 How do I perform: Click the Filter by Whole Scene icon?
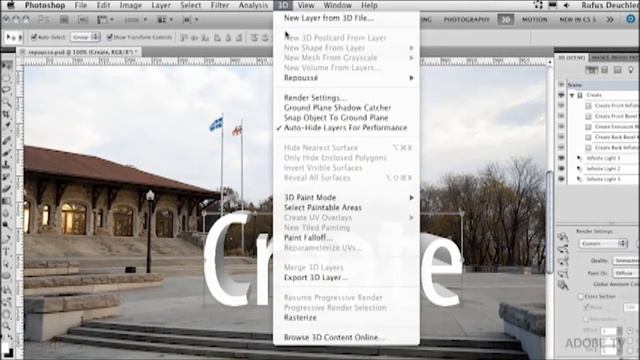[591, 70]
